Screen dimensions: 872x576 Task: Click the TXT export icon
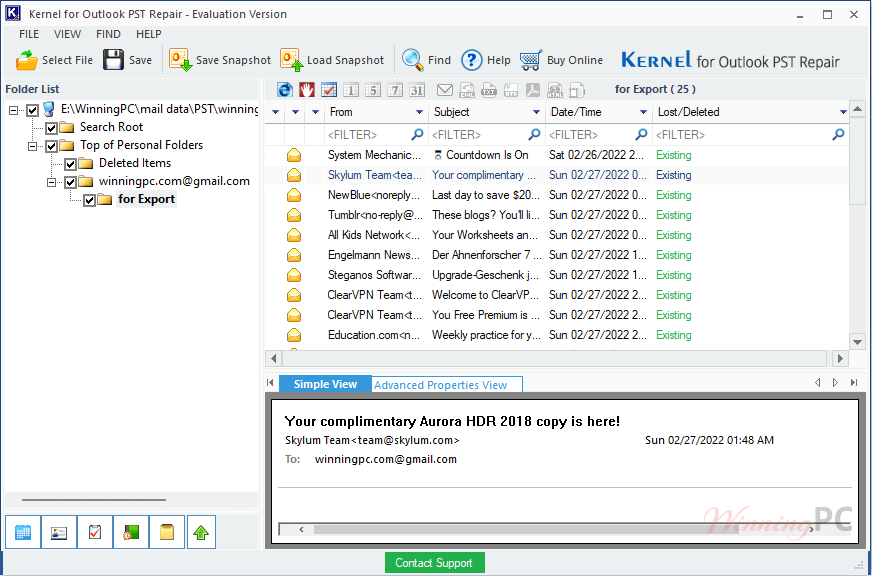tap(489, 90)
